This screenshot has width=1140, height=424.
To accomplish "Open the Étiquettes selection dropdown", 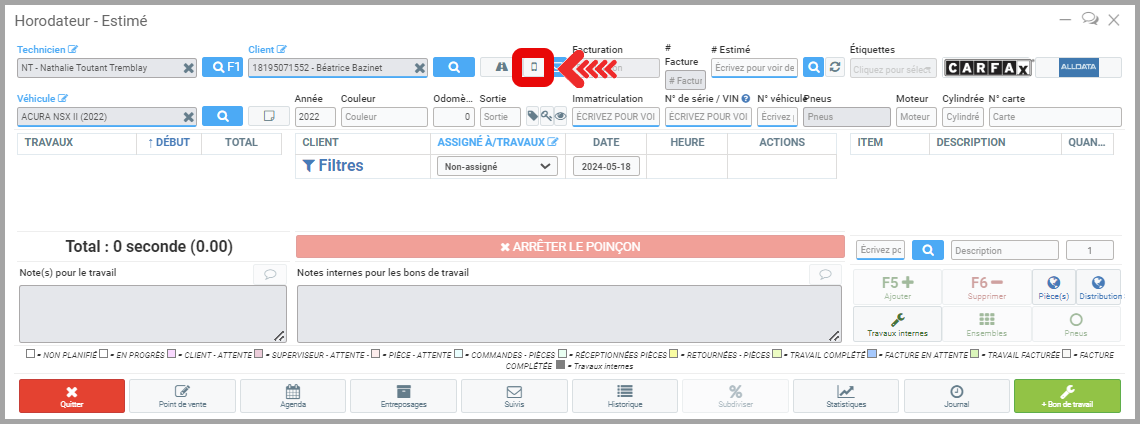I will click(892, 68).
